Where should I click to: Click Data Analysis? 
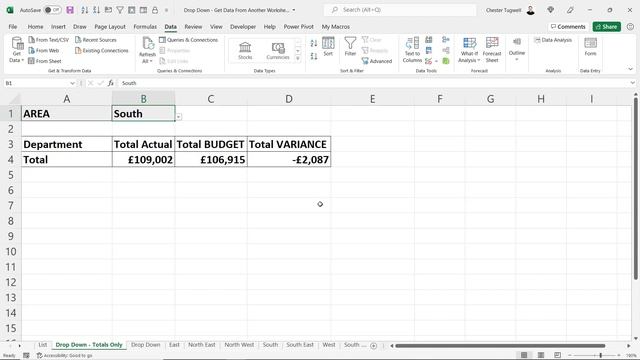tap(553, 40)
